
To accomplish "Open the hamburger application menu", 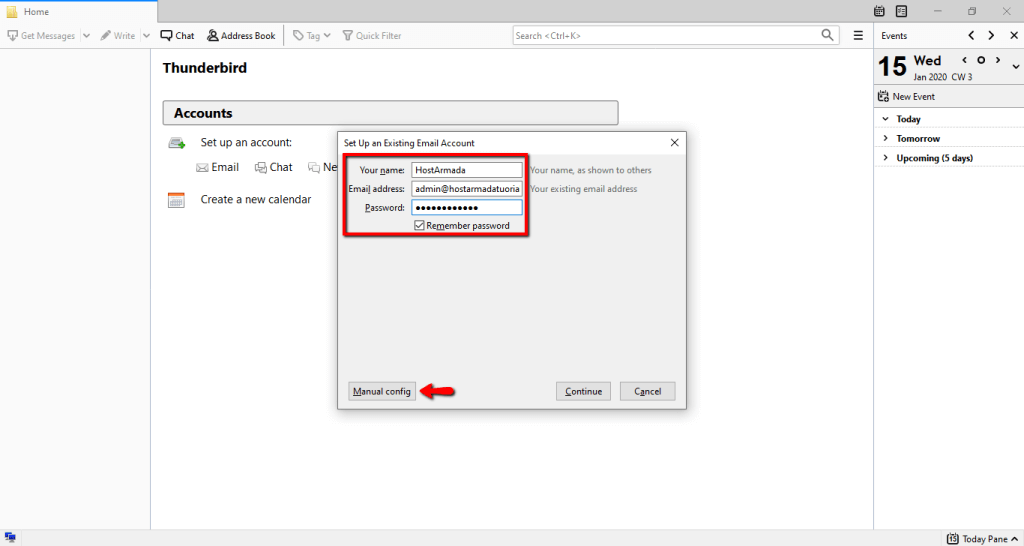I will [x=858, y=36].
